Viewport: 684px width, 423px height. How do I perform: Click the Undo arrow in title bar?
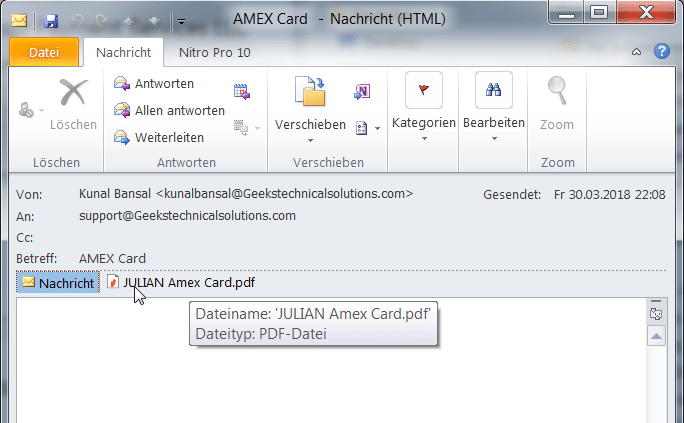click(x=77, y=20)
